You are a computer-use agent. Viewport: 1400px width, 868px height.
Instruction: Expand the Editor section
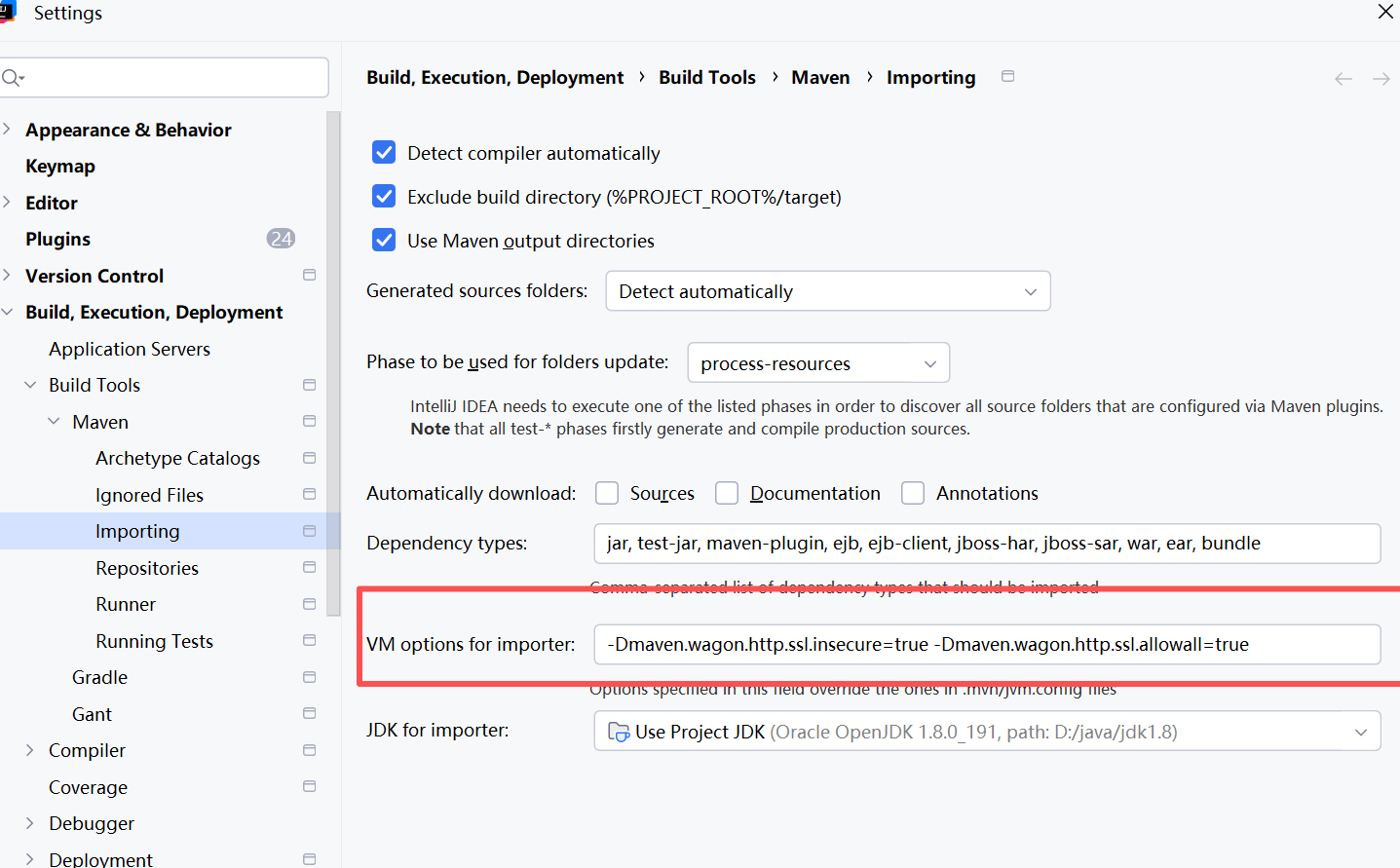click(7, 202)
